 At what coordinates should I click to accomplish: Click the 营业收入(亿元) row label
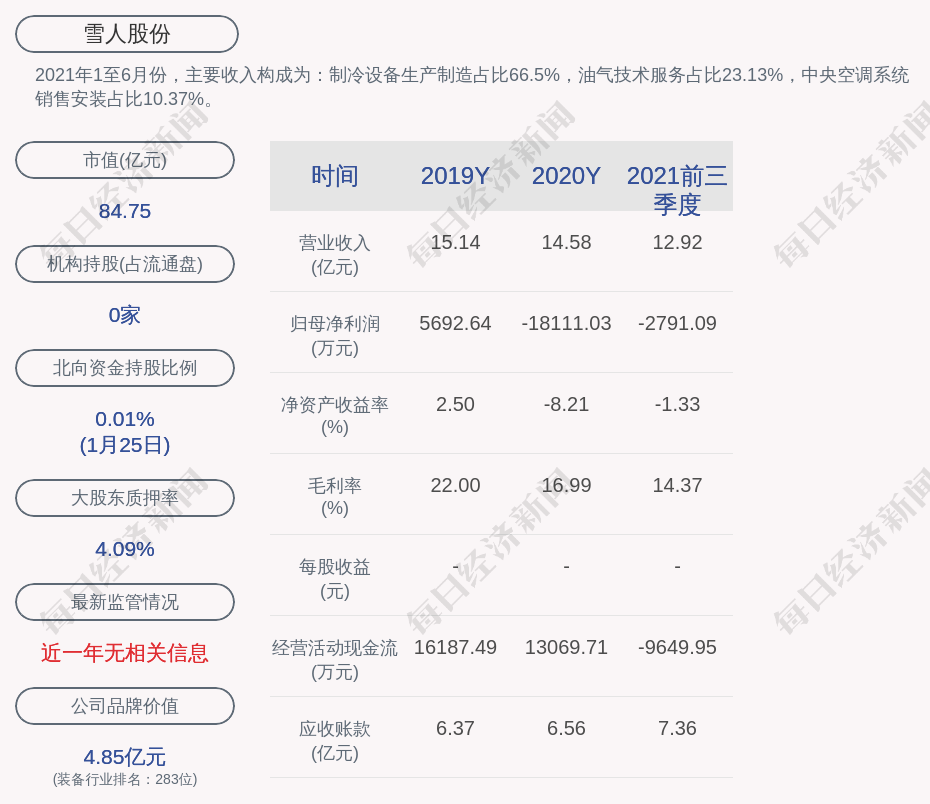pyautogui.click(x=335, y=255)
